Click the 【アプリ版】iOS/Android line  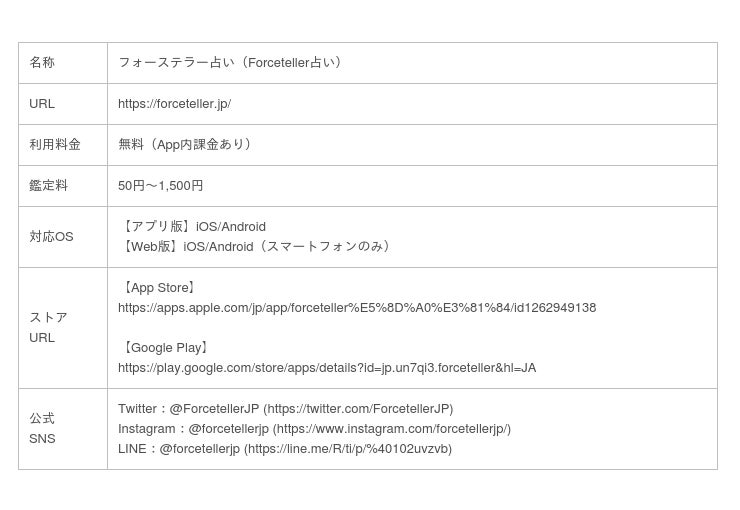tap(192, 227)
